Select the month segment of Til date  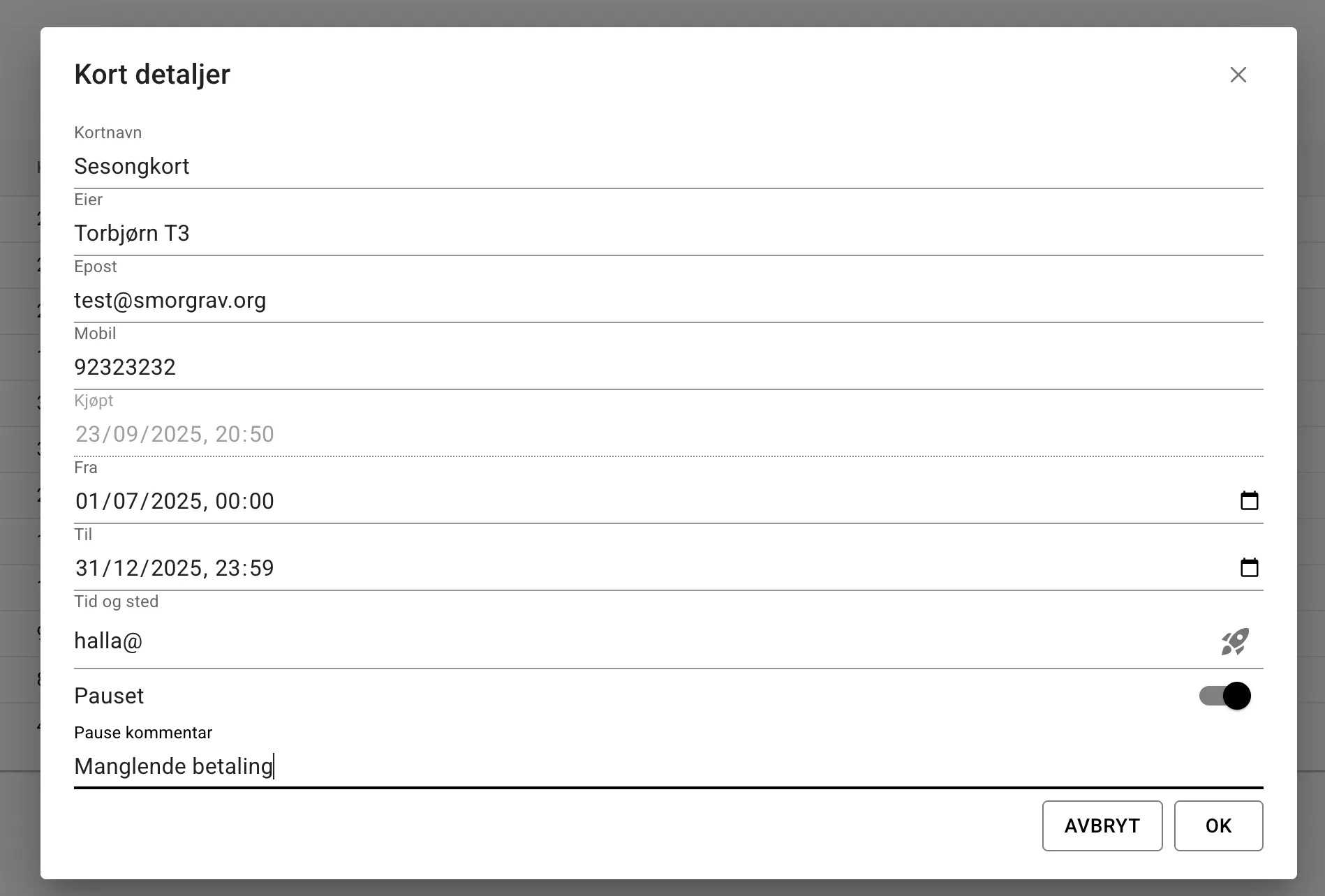tap(126, 568)
